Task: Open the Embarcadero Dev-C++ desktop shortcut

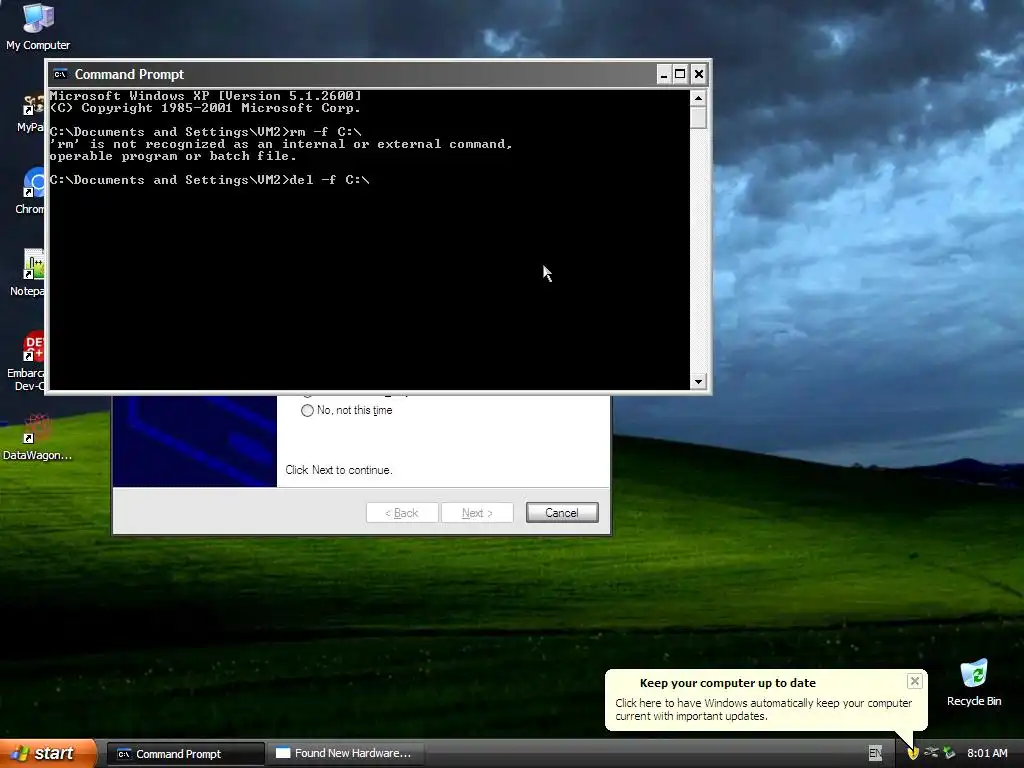Action: pyautogui.click(x=27, y=361)
